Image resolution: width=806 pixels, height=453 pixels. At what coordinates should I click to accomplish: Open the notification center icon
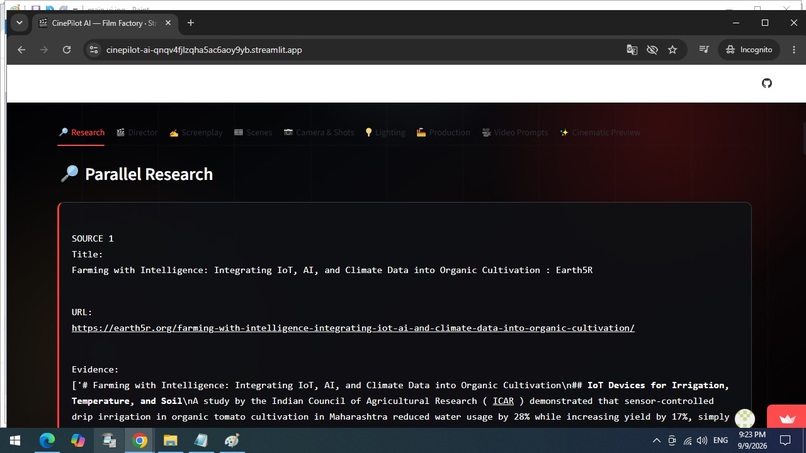click(785, 441)
